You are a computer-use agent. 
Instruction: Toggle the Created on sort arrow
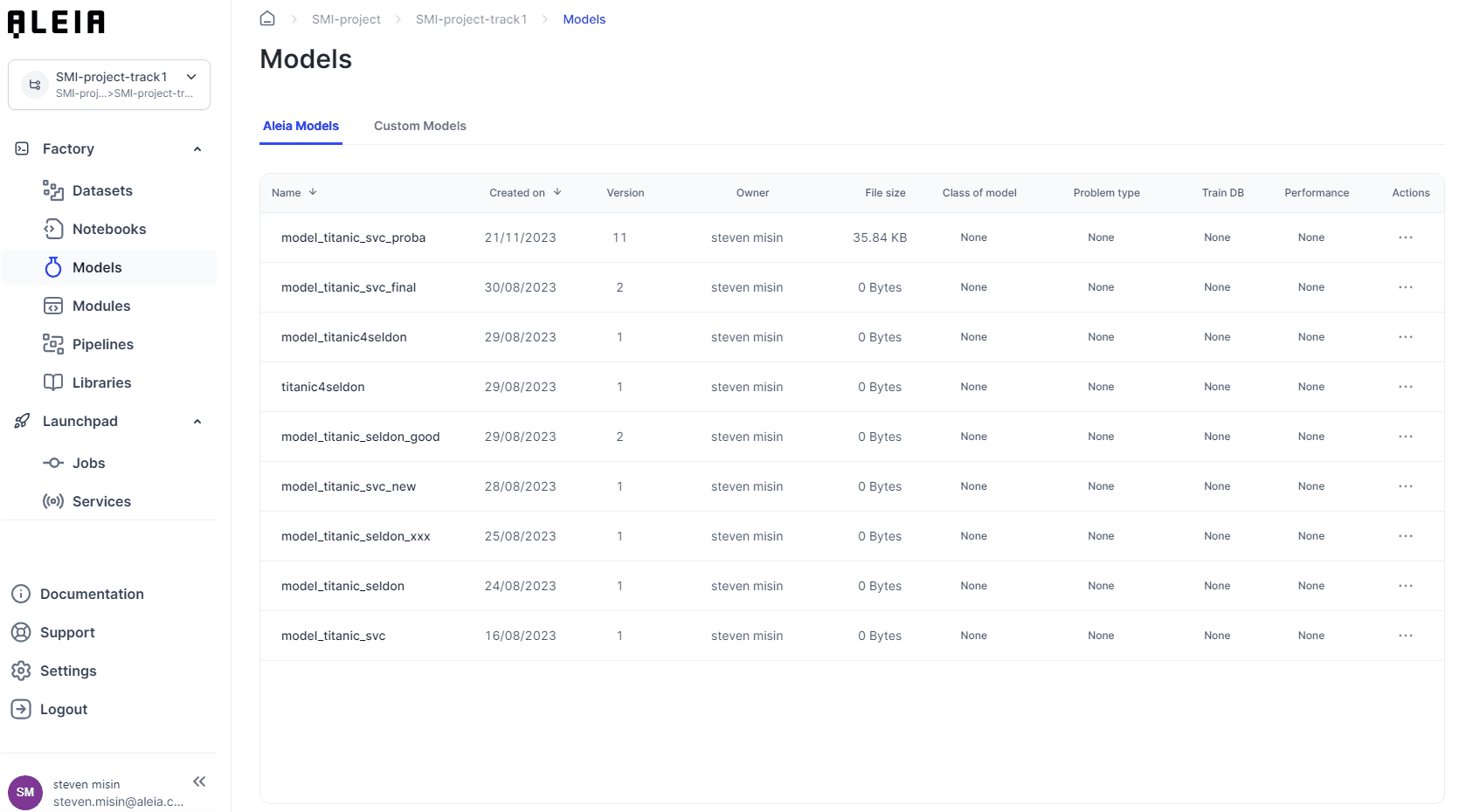click(x=557, y=192)
